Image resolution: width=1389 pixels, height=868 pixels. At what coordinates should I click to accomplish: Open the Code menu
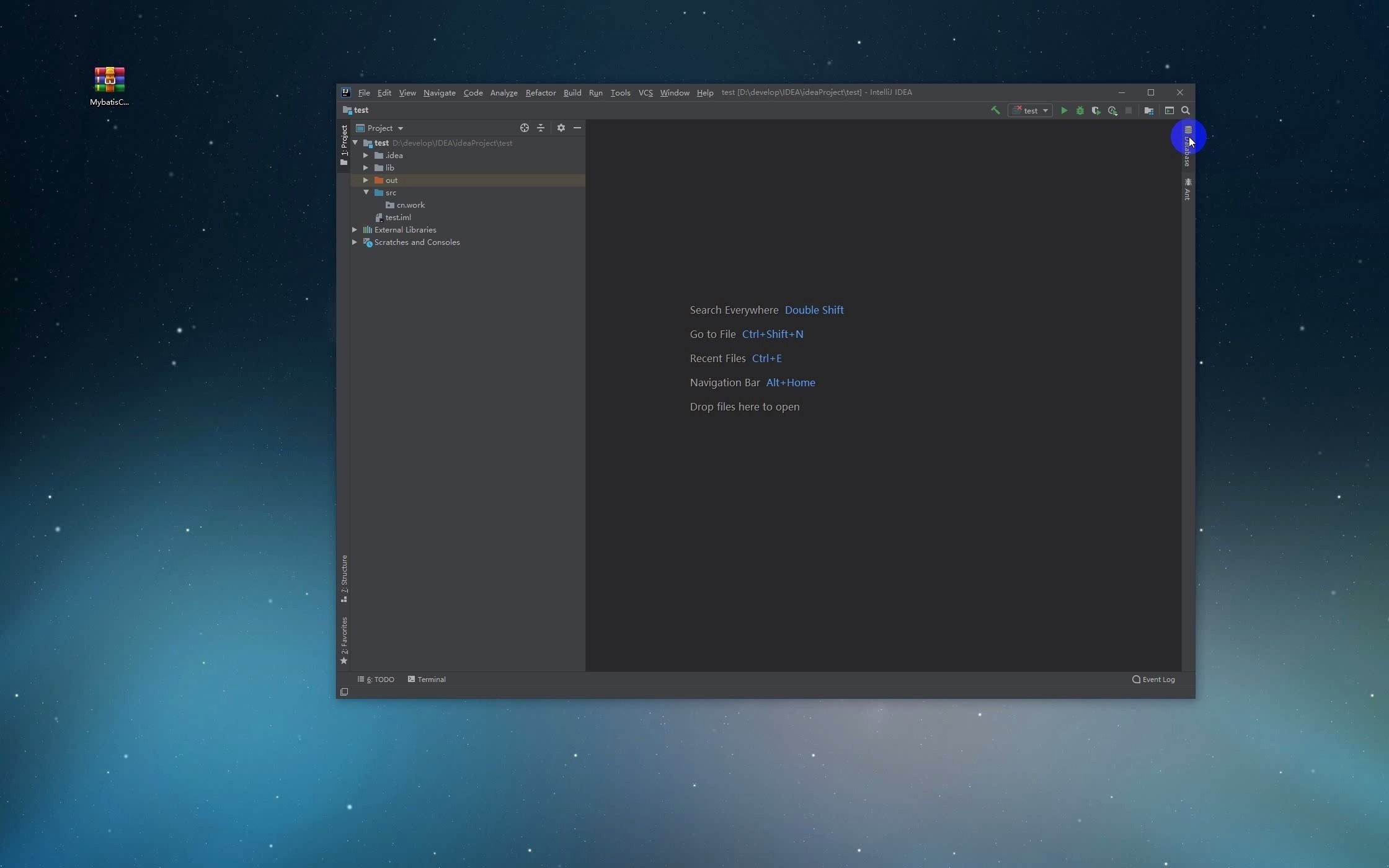click(473, 92)
